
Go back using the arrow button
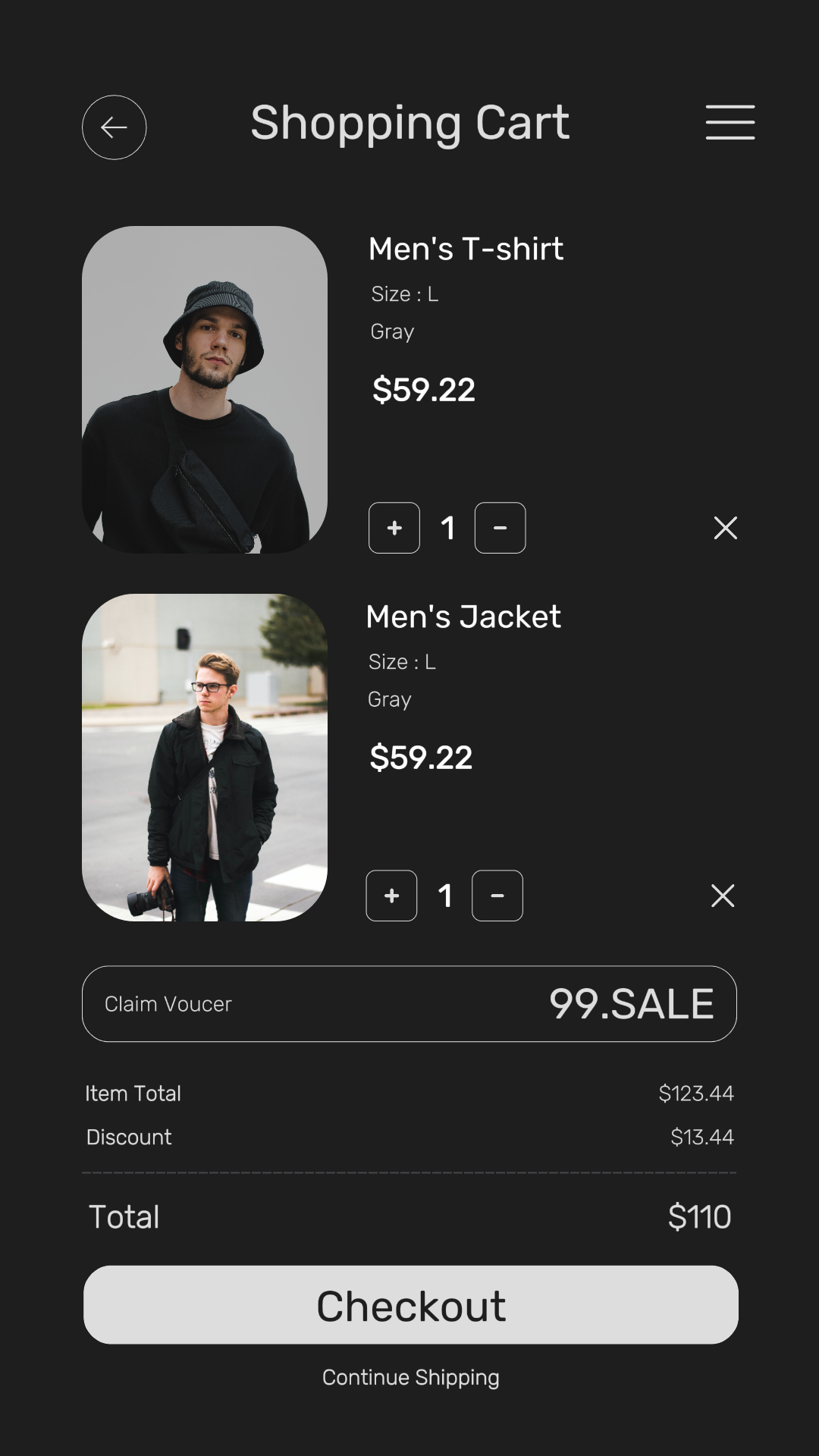[x=114, y=127]
